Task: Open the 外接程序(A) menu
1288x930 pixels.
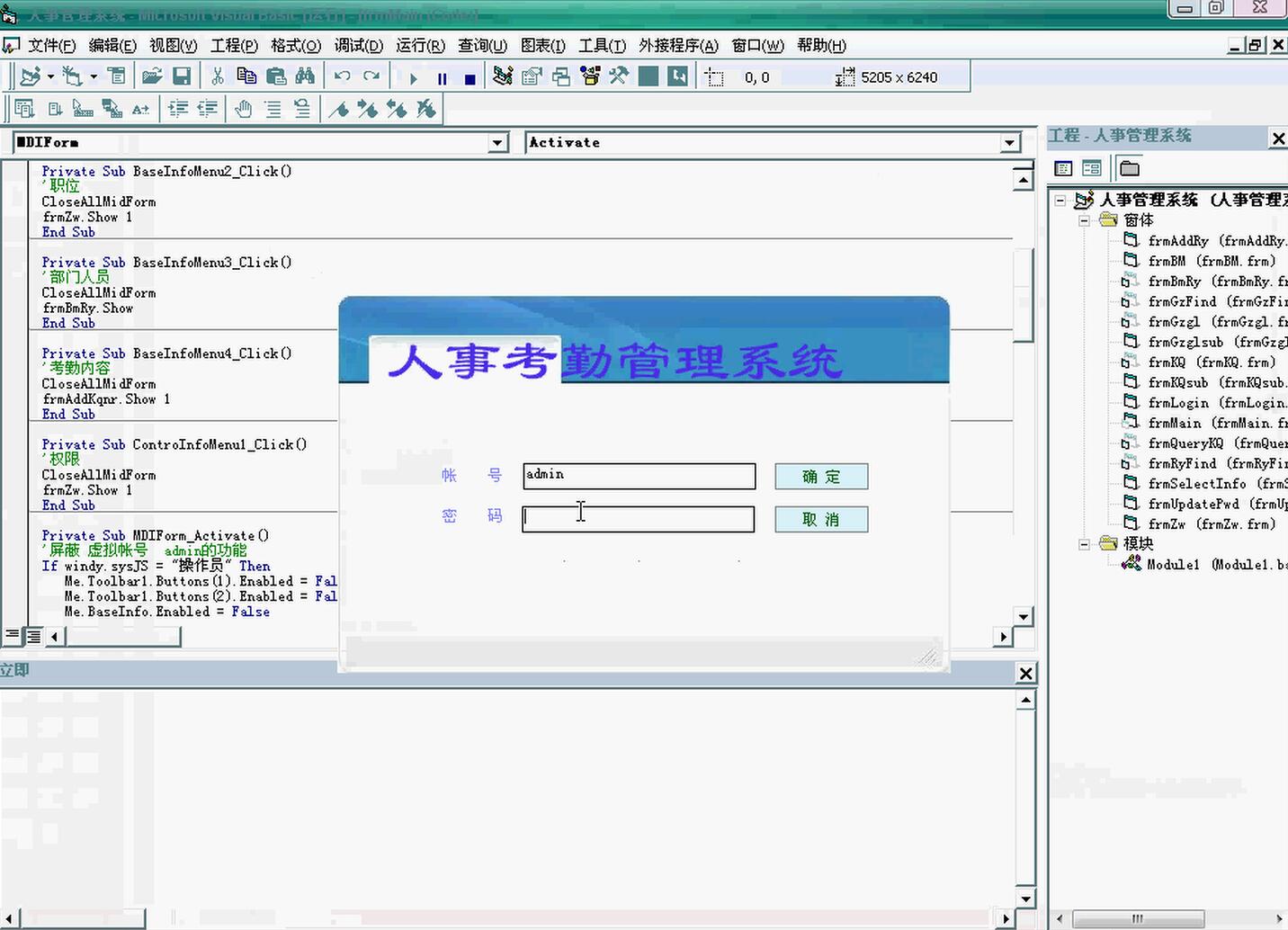Action: click(x=678, y=45)
